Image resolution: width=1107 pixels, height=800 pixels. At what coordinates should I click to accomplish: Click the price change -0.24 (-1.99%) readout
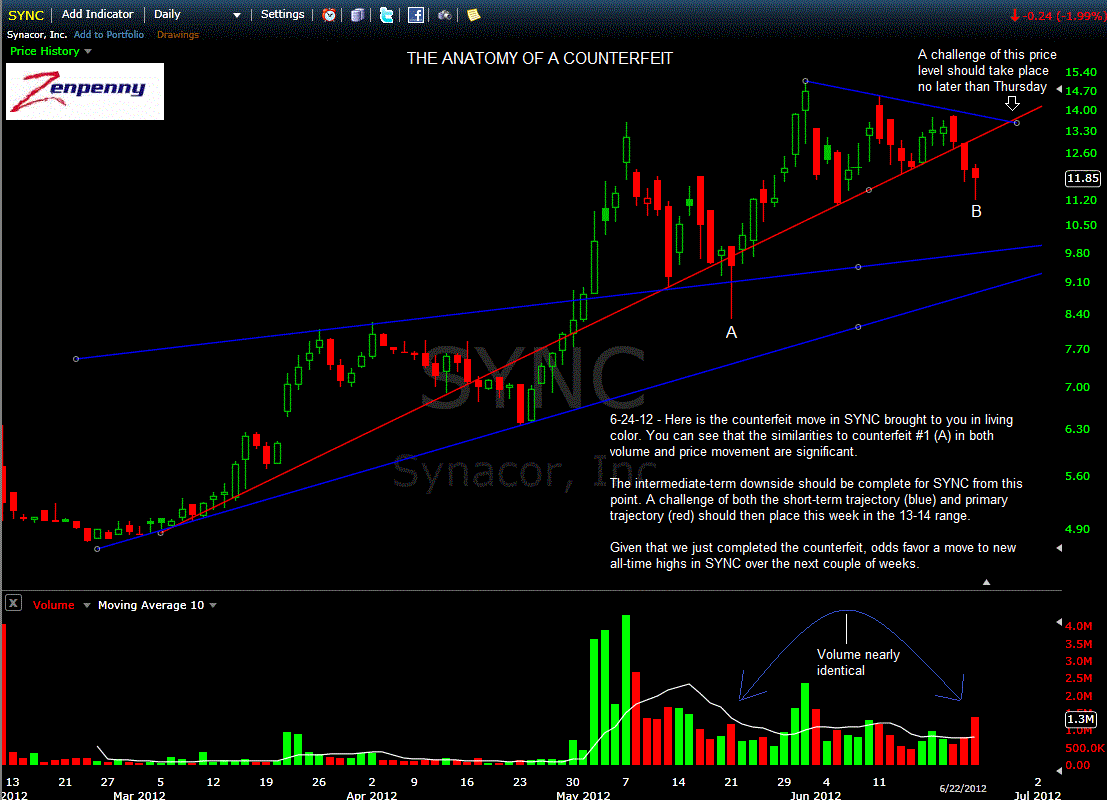tap(1057, 16)
